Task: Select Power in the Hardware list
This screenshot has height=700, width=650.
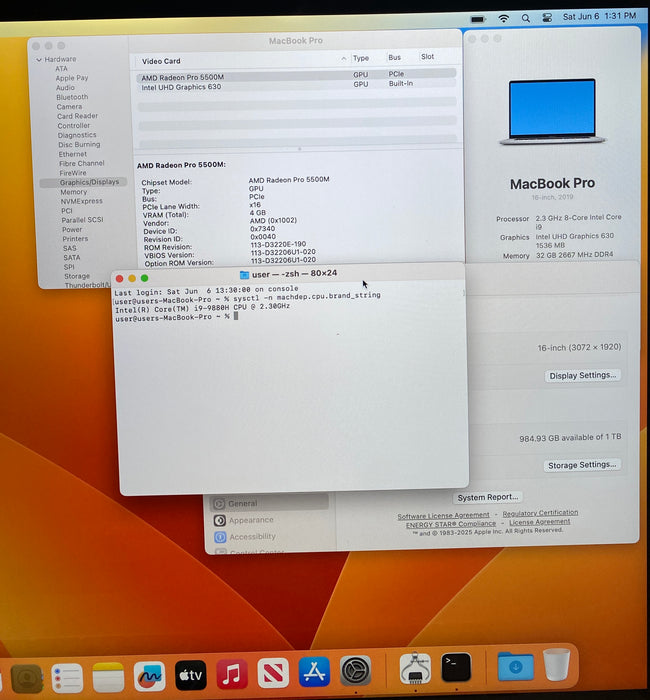Action: coord(72,229)
